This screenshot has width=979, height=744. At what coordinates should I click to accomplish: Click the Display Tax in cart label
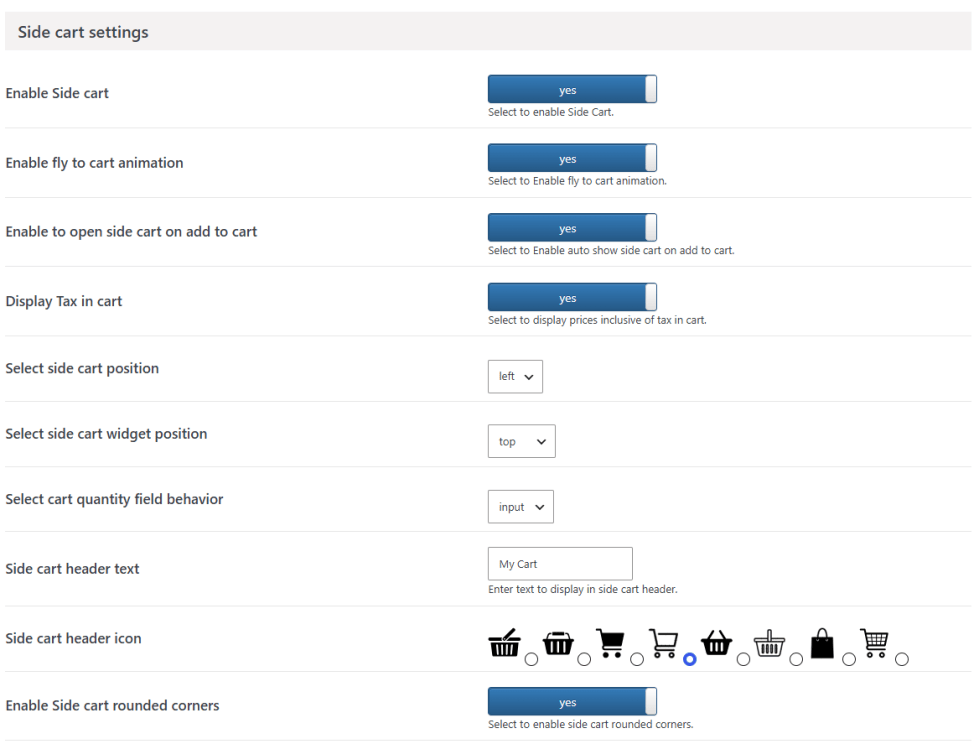[x=64, y=301]
